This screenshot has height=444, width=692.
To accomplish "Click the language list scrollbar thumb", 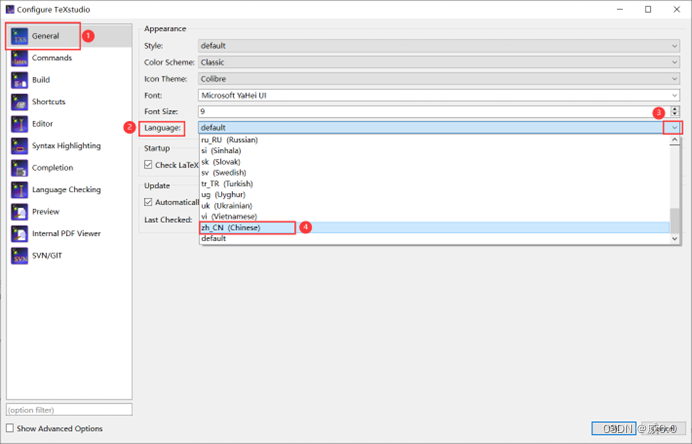I will point(674,221).
